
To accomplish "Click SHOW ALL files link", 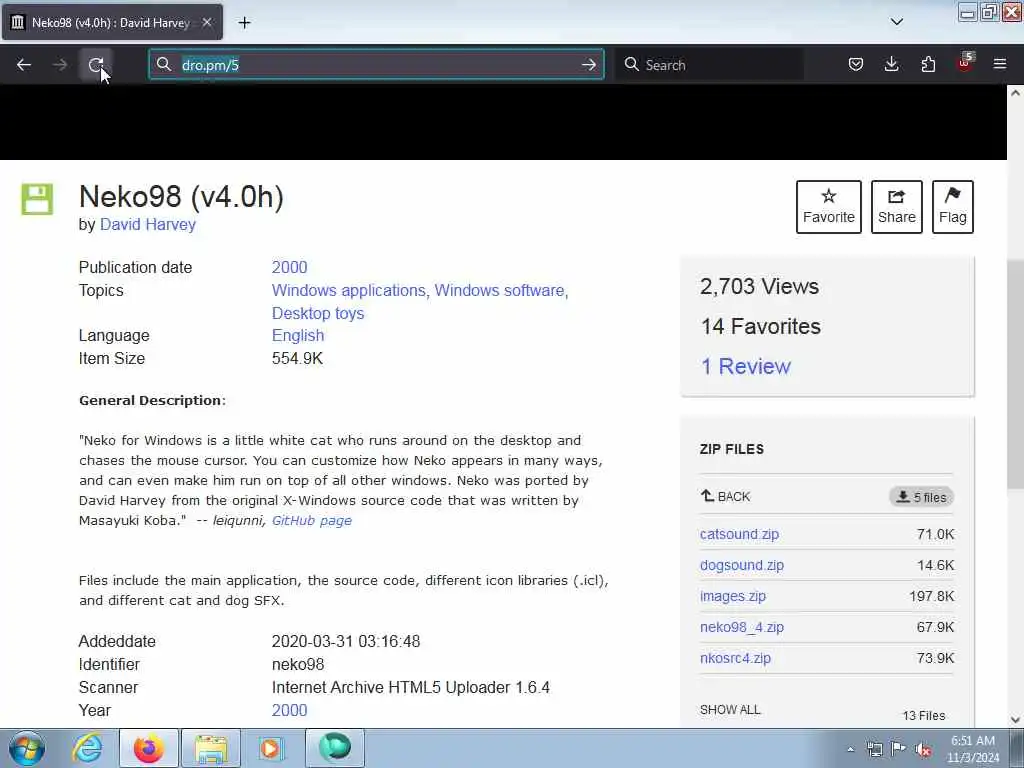I will pyautogui.click(x=730, y=710).
